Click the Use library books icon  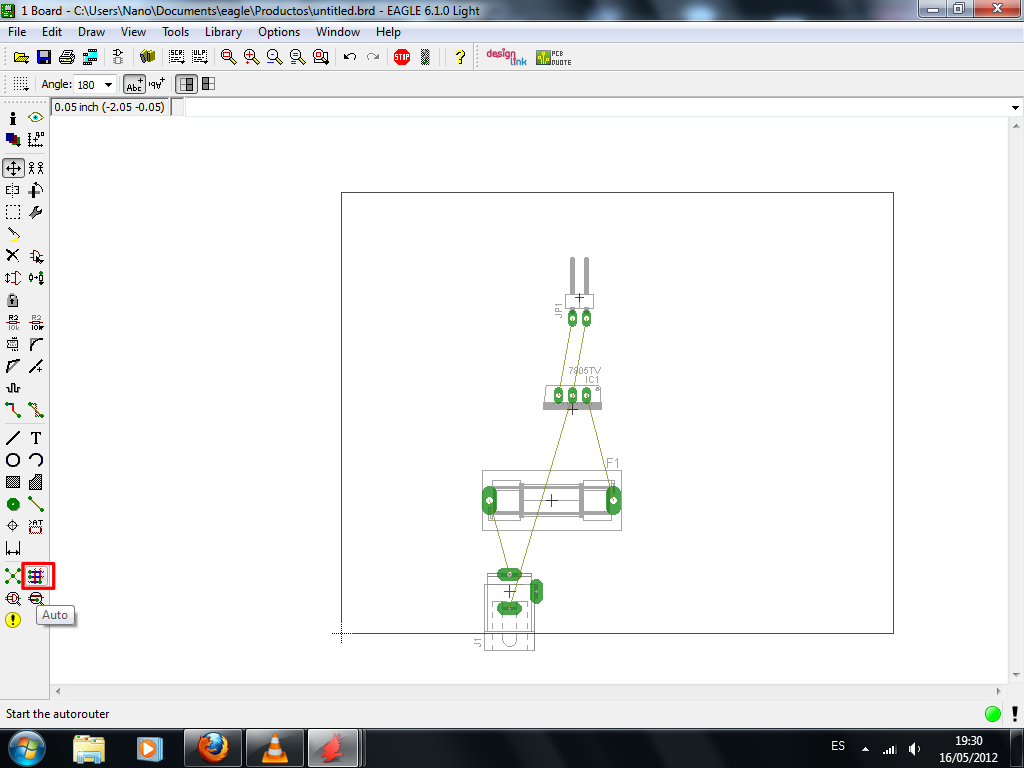148,57
